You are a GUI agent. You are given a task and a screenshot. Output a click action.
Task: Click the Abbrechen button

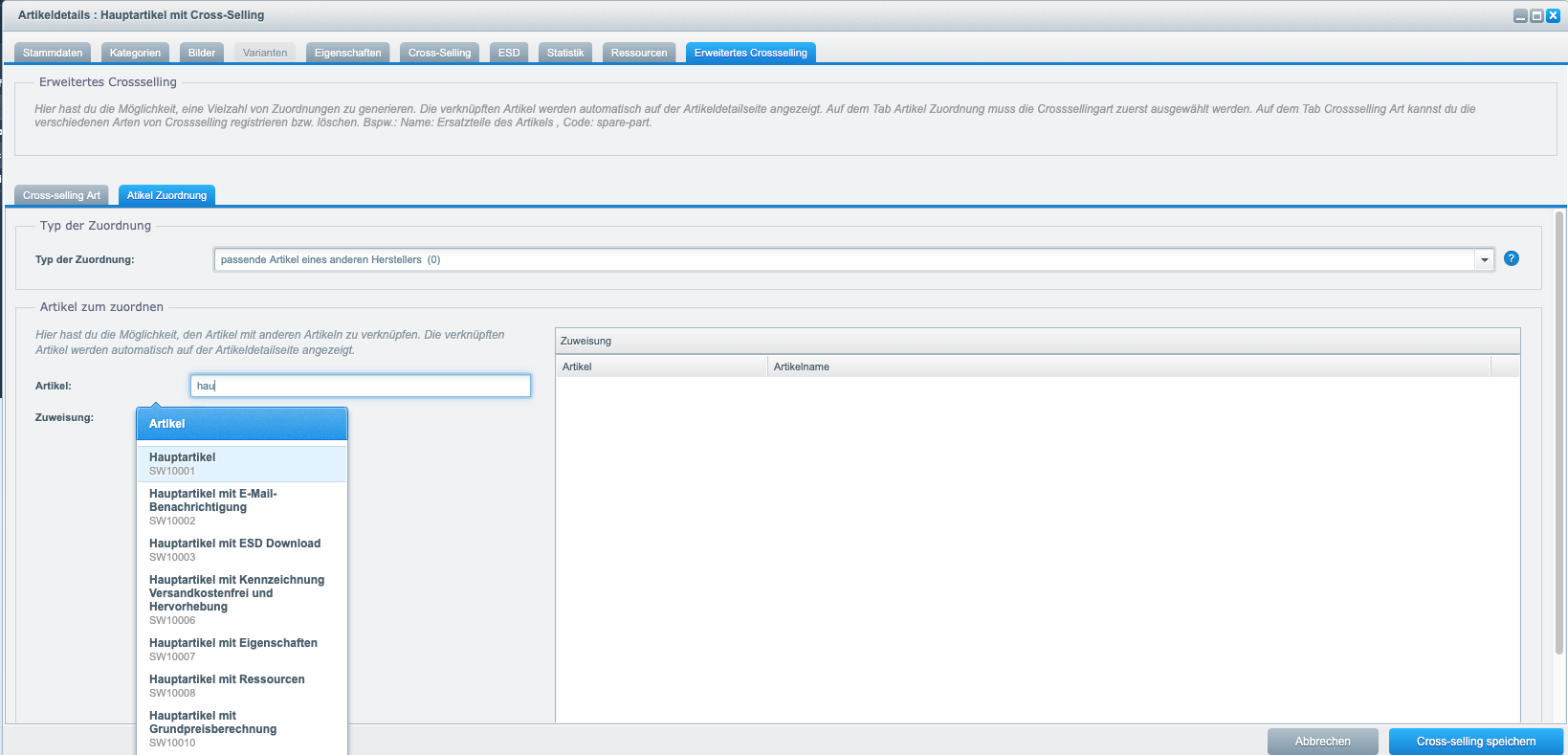pos(1323,742)
